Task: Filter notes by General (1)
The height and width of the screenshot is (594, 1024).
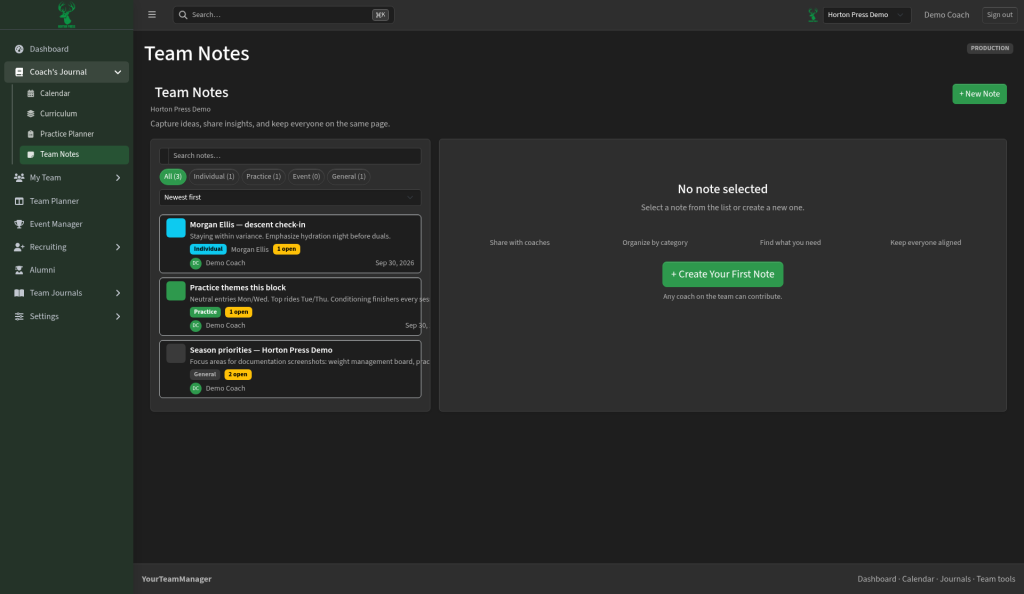Action: (x=349, y=176)
